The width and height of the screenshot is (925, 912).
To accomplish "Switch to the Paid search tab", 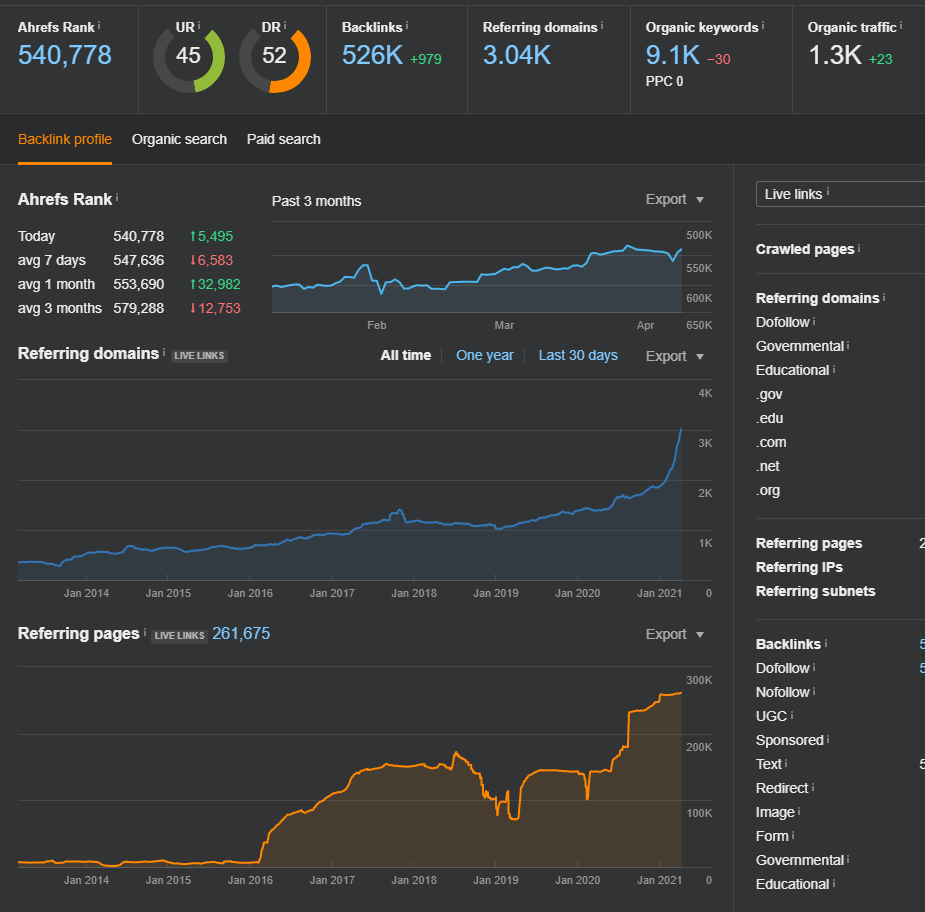I will point(284,139).
